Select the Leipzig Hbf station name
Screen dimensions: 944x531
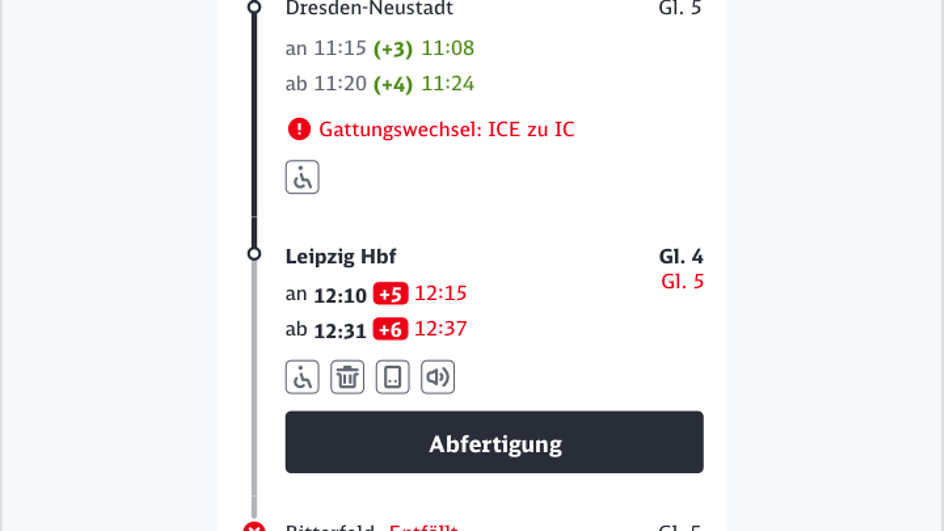click(x=341, y=256)
